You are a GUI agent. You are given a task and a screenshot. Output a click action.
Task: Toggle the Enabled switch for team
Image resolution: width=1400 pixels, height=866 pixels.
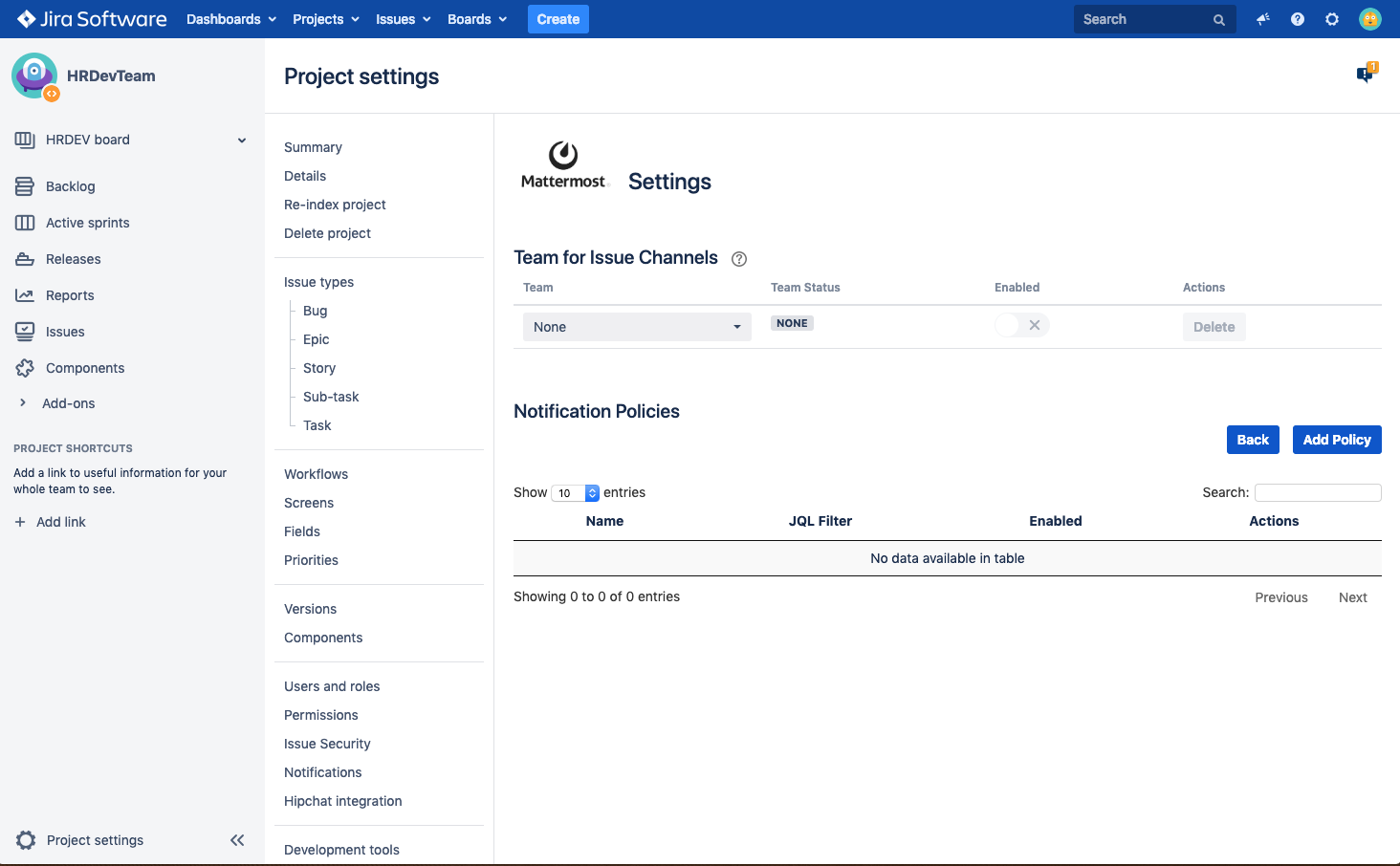(x=1021, y=326)
